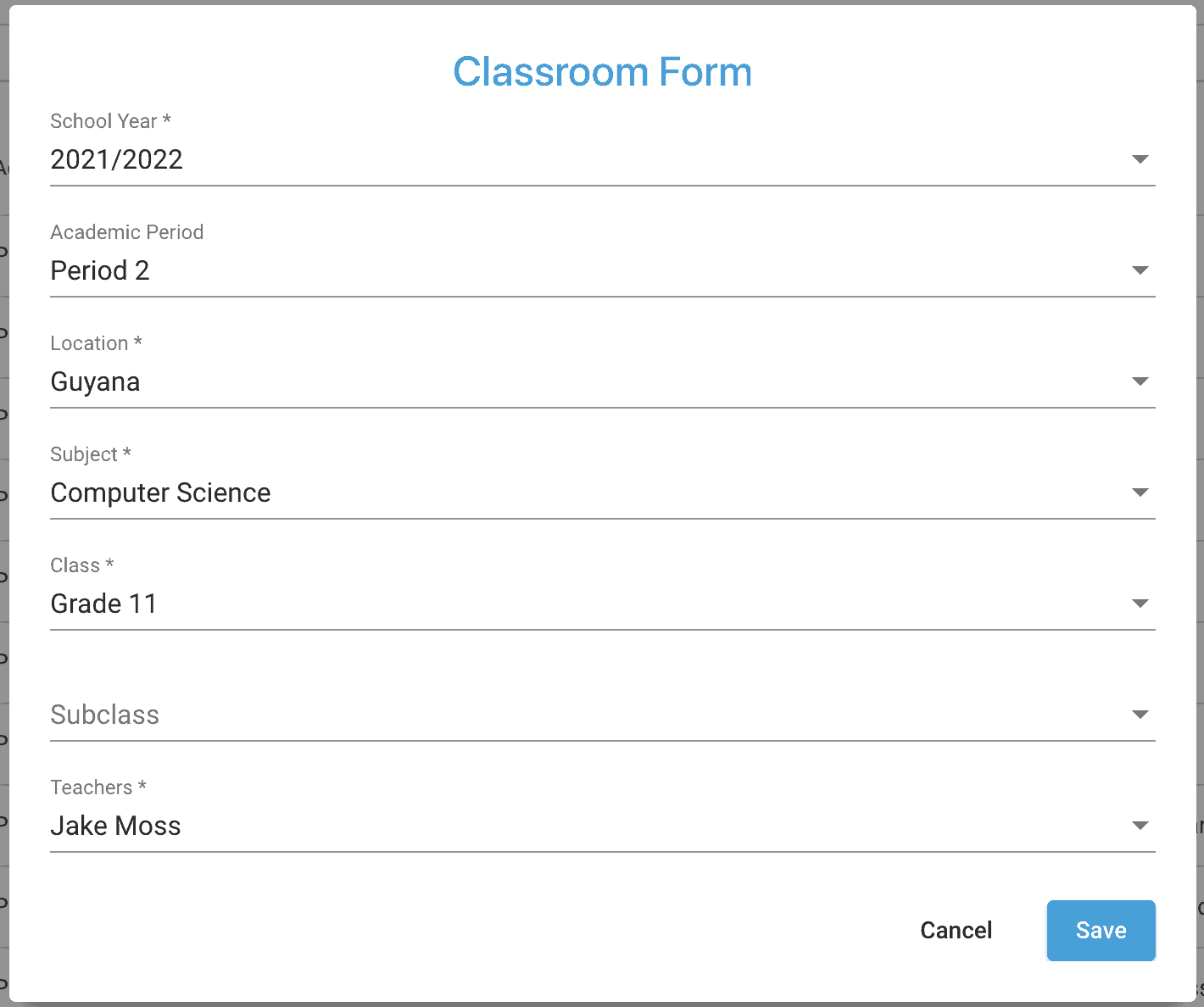
Task: Select the empty Subclass field
Action: [x=603, y=715]
